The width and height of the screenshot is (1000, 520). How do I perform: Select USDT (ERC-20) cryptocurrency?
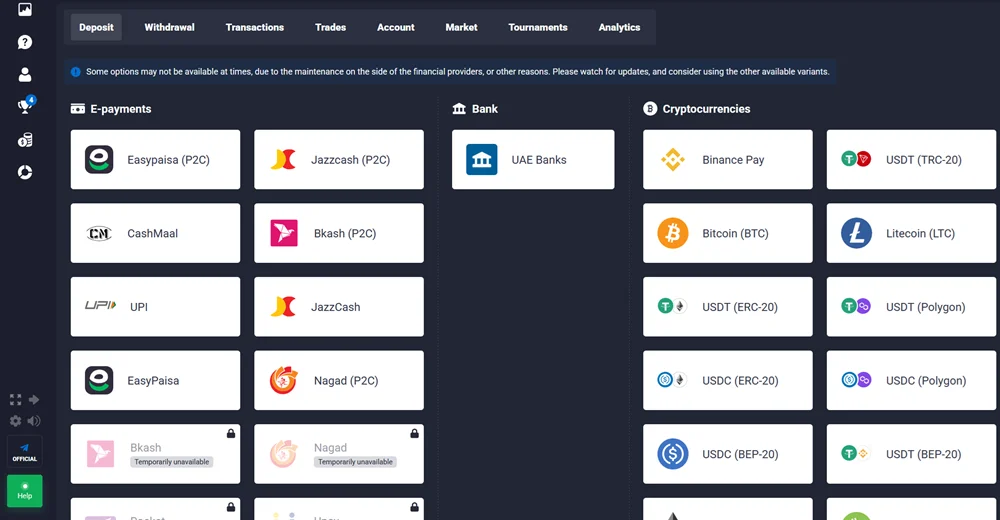pos(728,307)
